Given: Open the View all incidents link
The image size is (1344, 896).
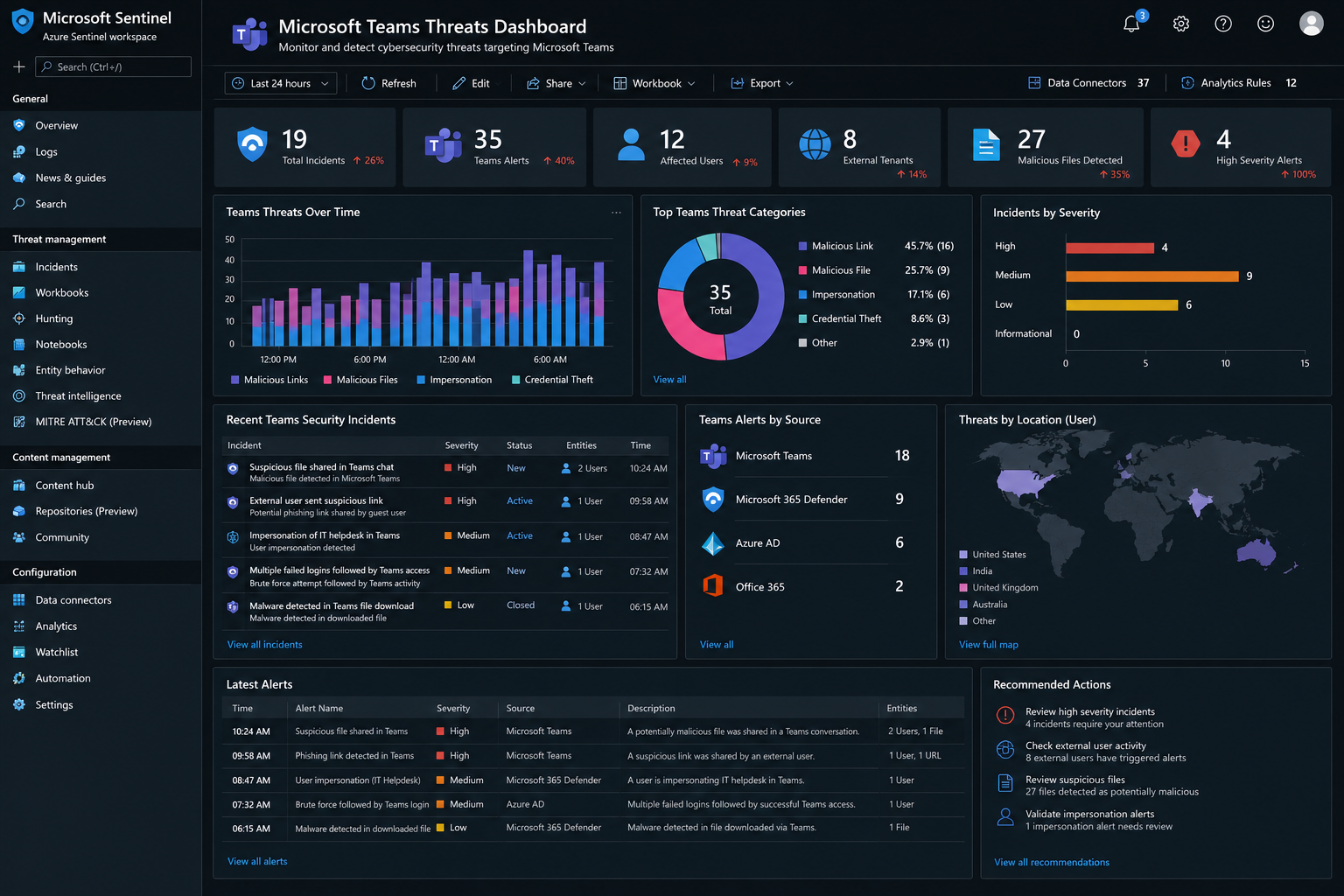Looking at the screenshot, I should pyautogui.click(x=265, y=645).
